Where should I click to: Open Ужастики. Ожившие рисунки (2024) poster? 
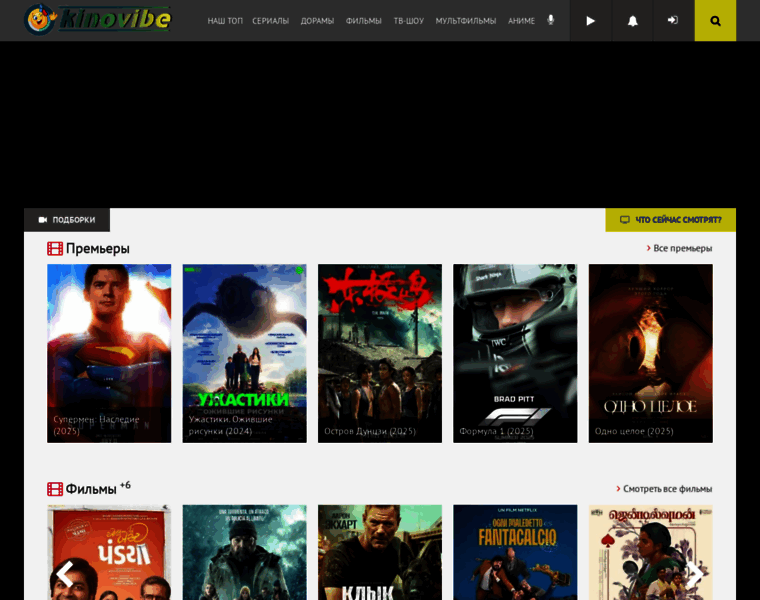click(x=244, y=353)
